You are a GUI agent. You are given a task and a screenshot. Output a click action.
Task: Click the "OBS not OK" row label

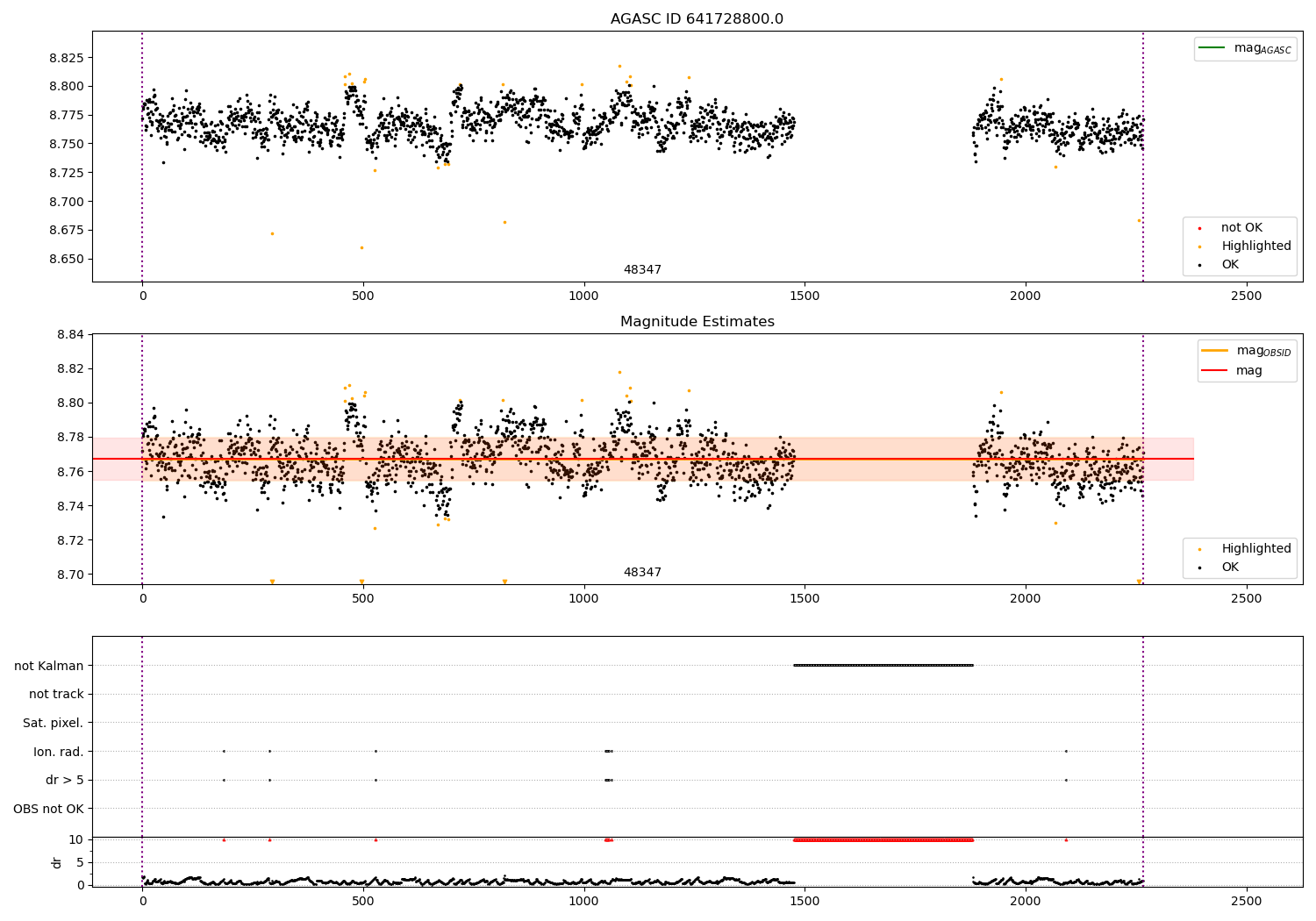click(x=49, y=809)
